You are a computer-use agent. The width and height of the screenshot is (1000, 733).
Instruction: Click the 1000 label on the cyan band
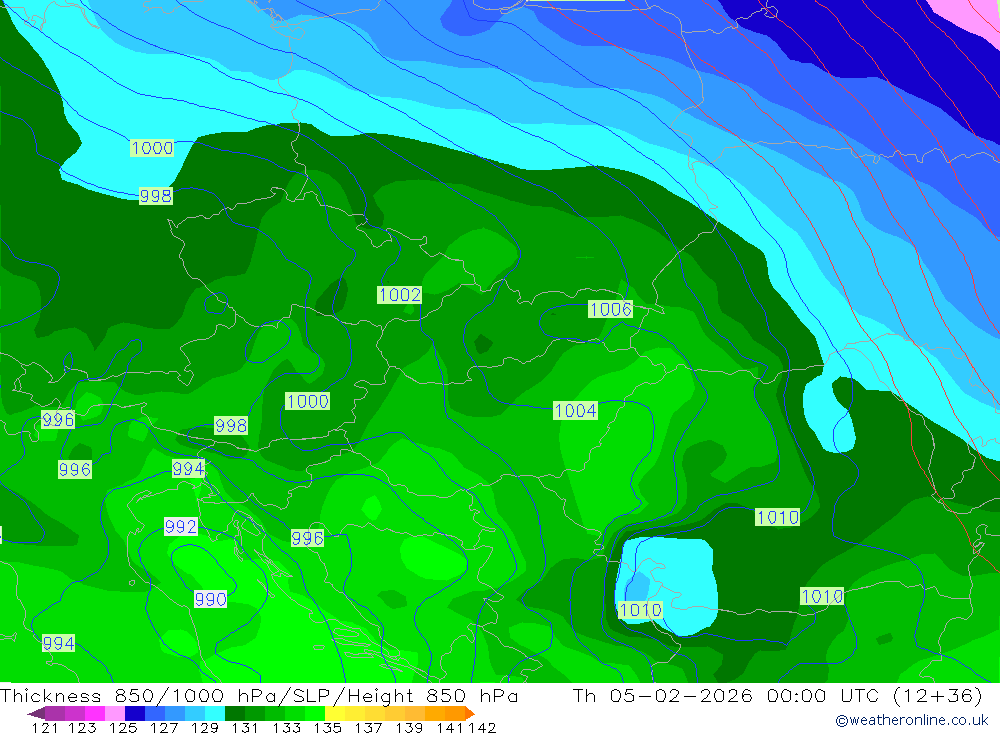coord(152,148)
